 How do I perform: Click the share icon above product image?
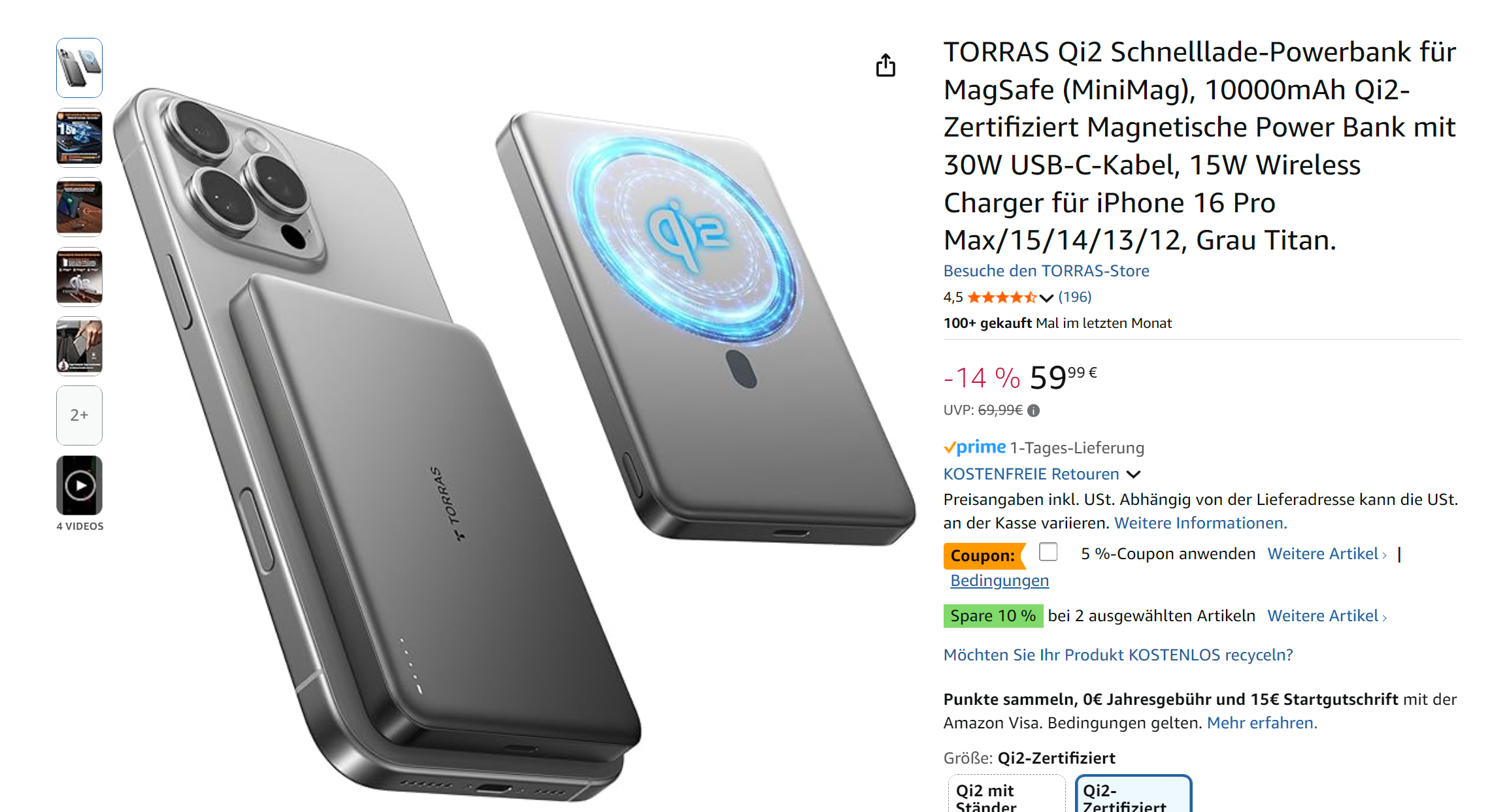[x=885, y=65]
